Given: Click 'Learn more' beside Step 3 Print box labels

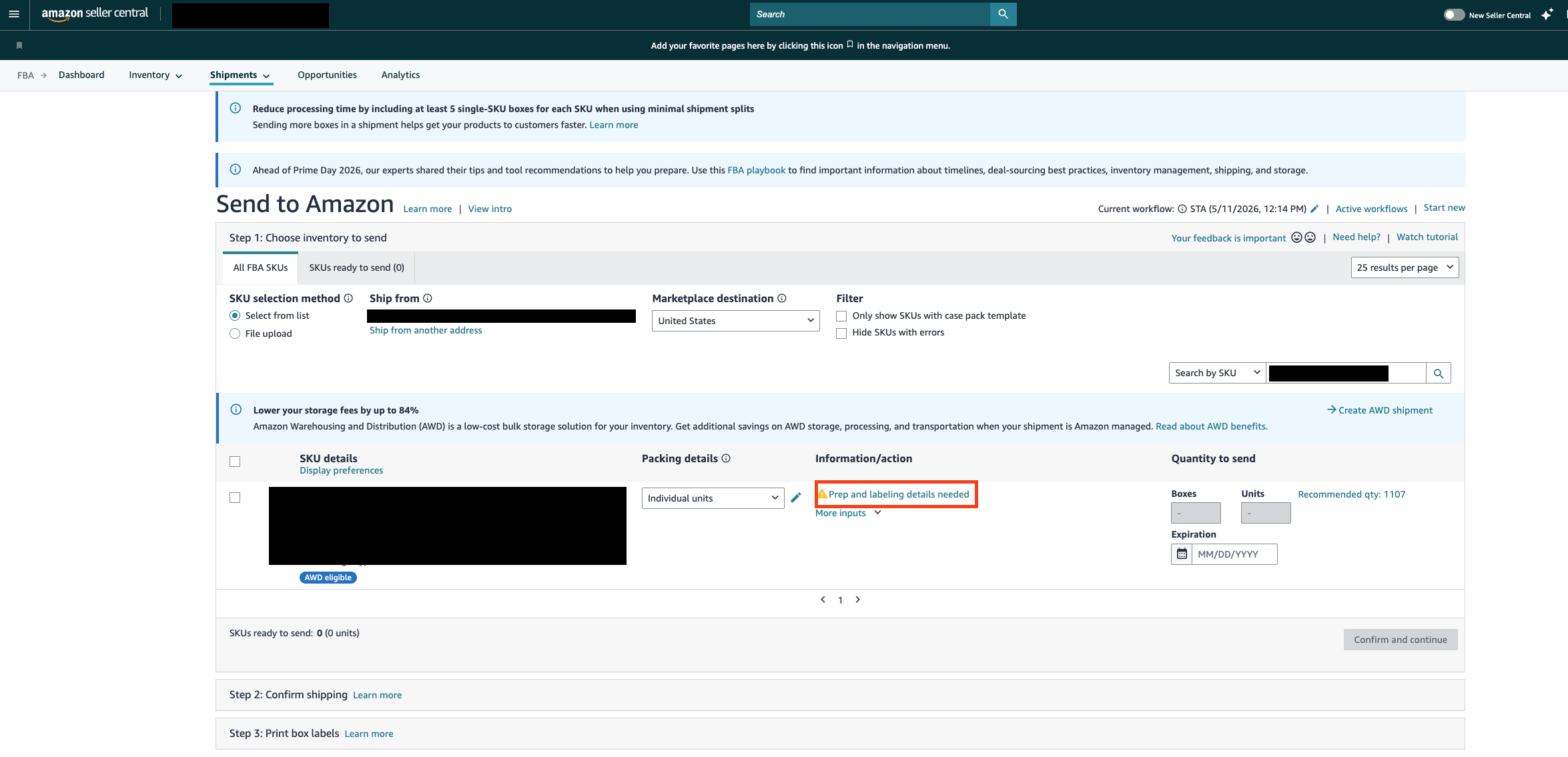Looking at the screenshot, I should click(368, 734).
